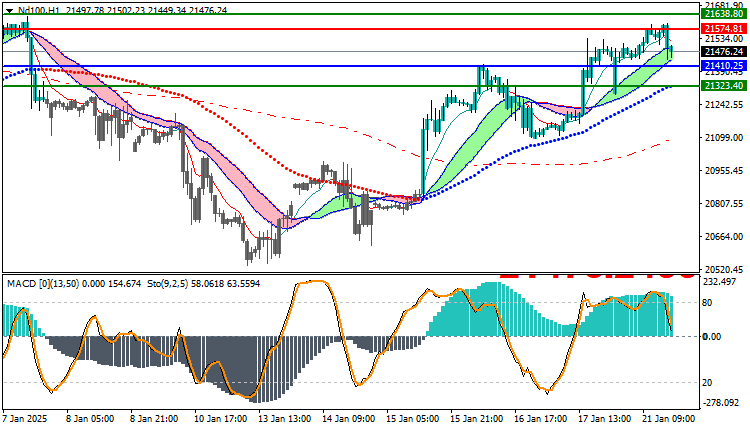Click the 21242.55 value on price scale
This screenshot has width=750, height=430.
coord(724,104)
